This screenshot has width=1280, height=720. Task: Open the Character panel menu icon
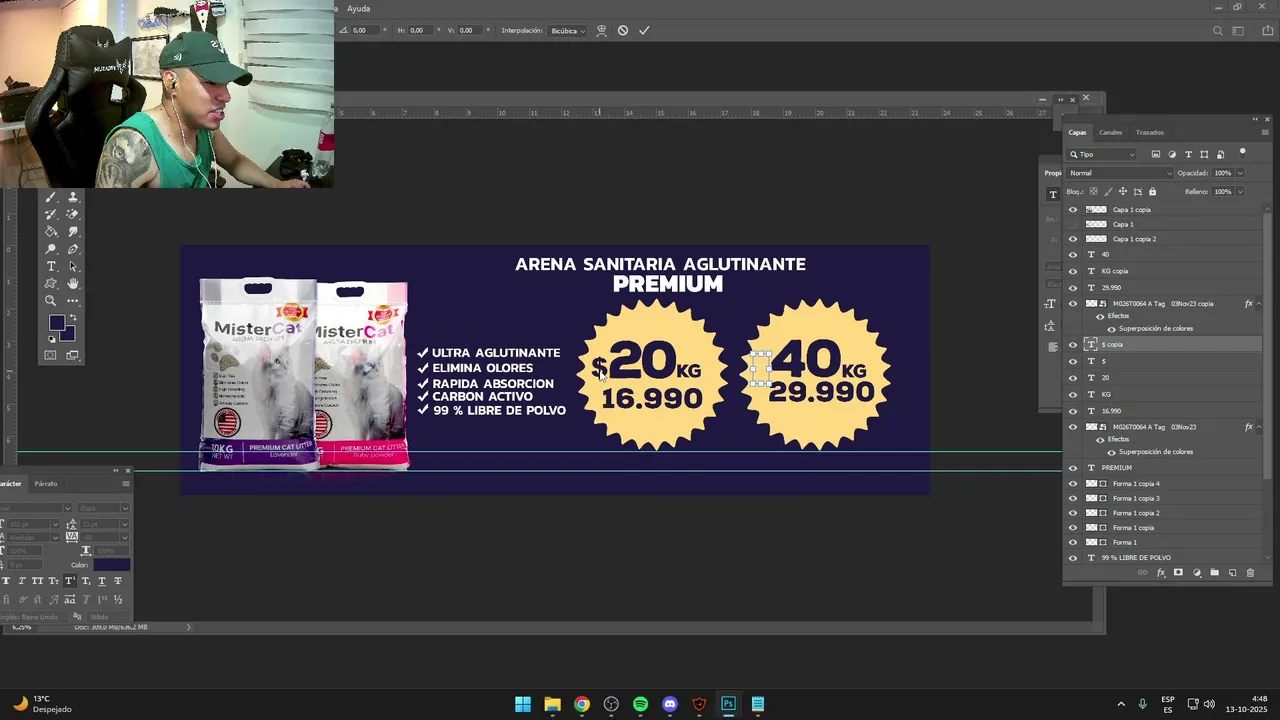pos(126,484)
